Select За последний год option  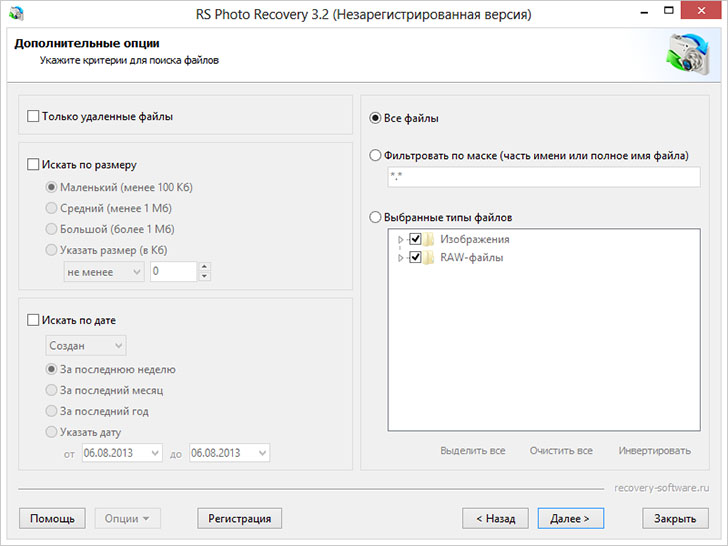(x=51, y=411)
